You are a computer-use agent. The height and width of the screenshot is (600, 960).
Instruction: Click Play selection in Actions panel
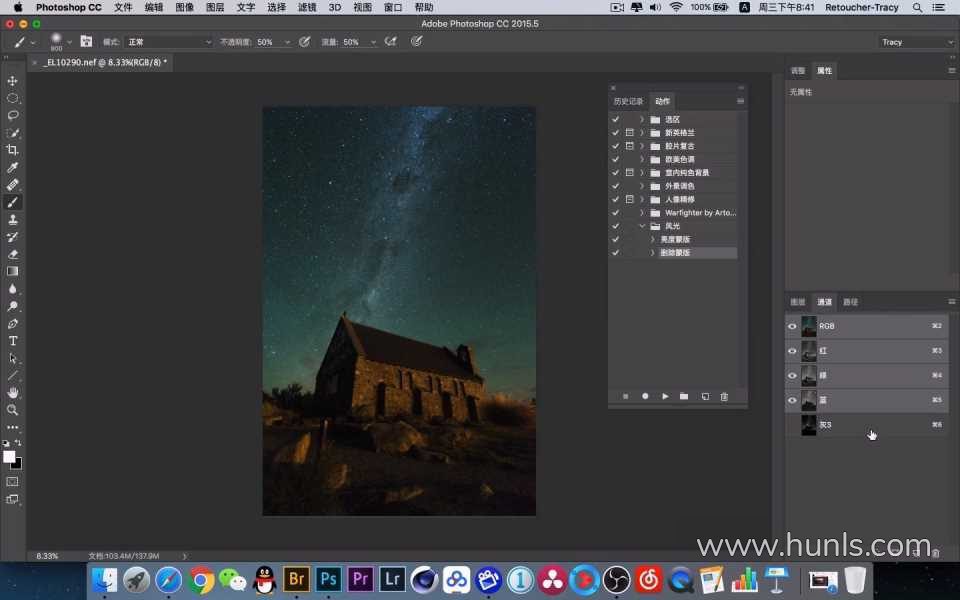click(x=665, y=396)
